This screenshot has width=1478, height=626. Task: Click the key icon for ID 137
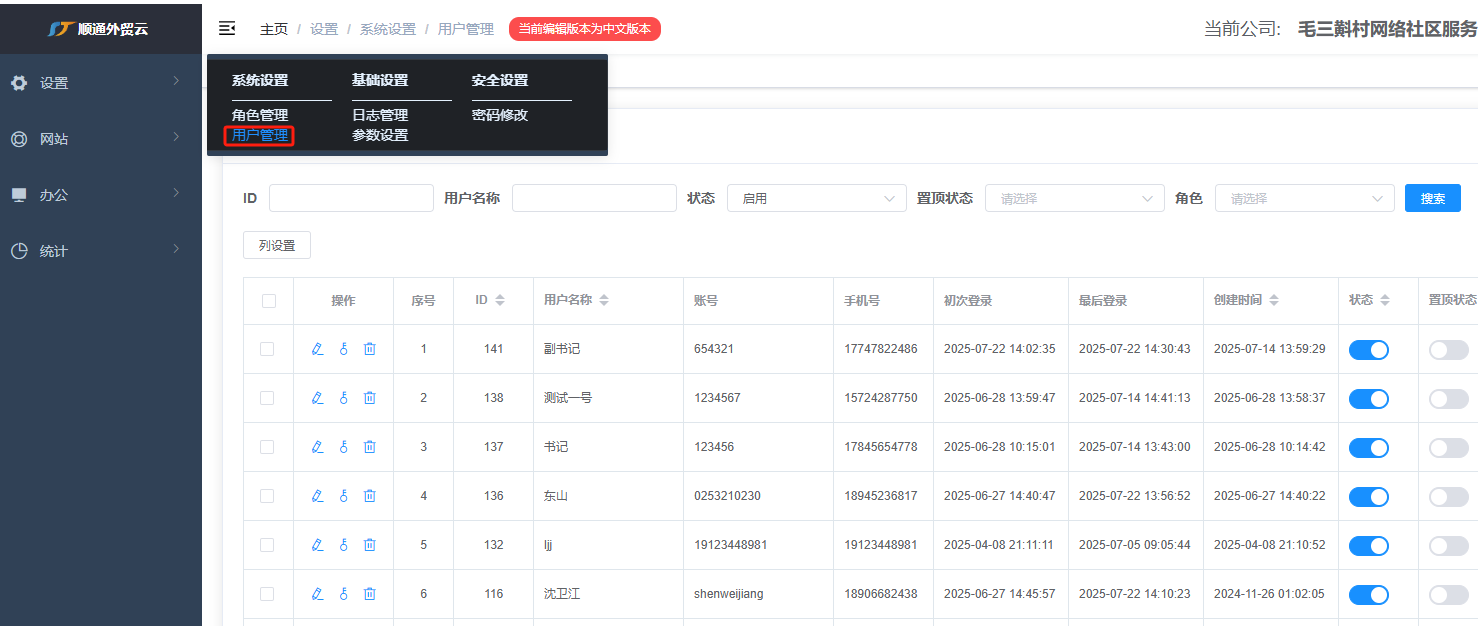click(344, 447)
